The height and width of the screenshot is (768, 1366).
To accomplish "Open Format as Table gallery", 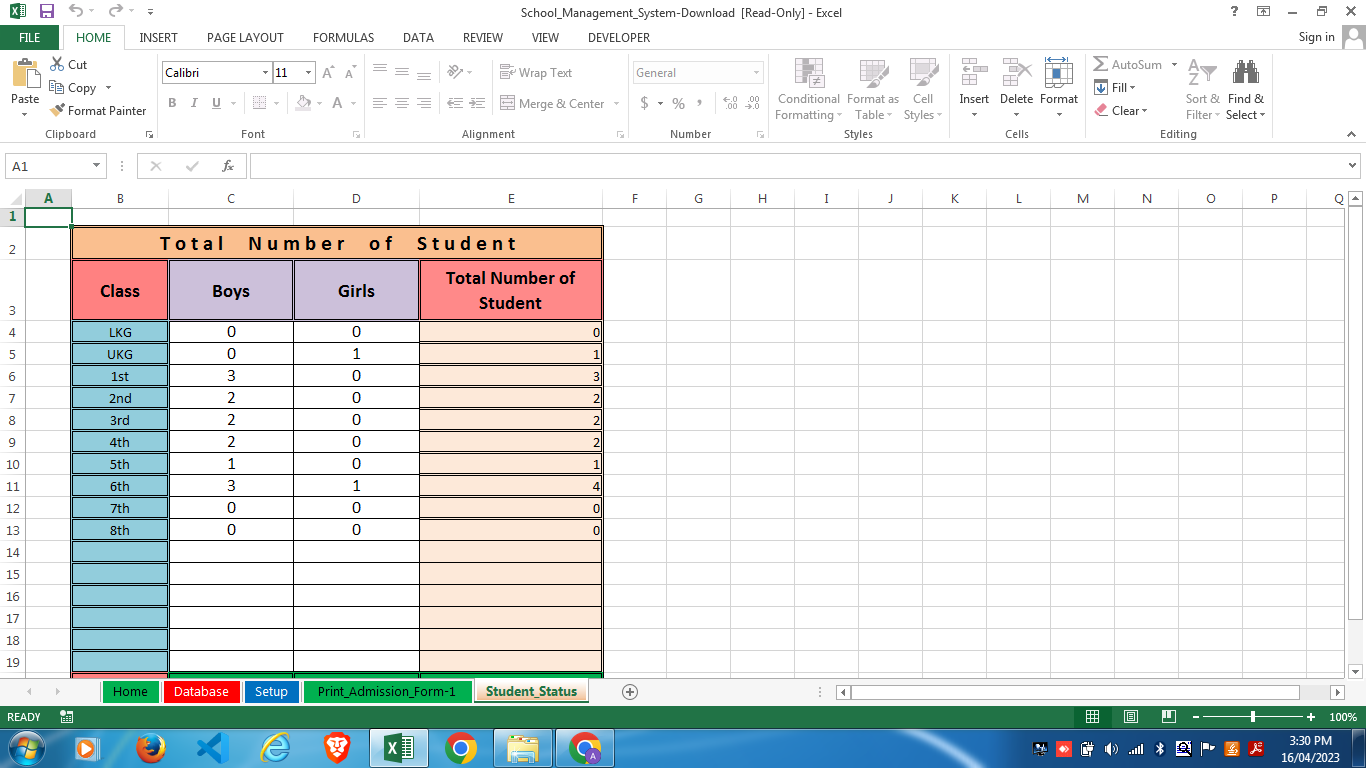I will coord(872,89).
